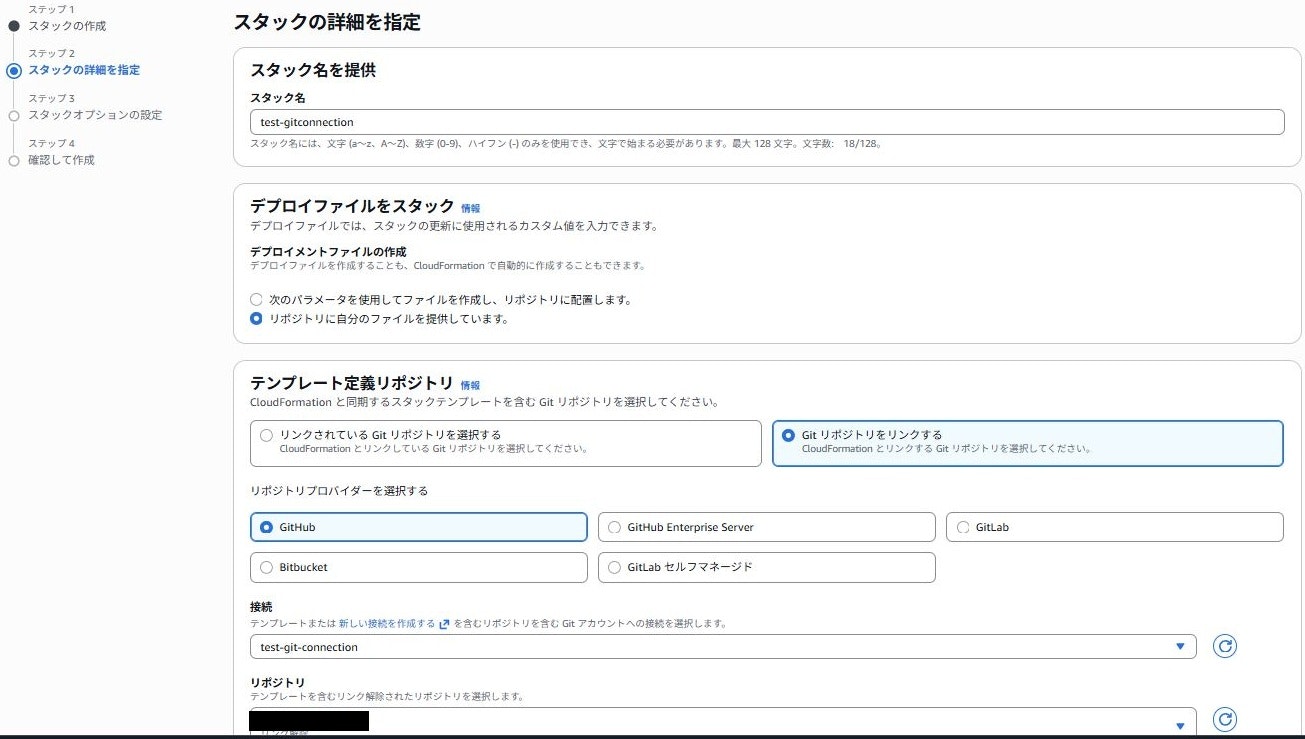1305x739 pixels.
Task: Select GitLab as repository provider
Action: (x=1114, y=527)
